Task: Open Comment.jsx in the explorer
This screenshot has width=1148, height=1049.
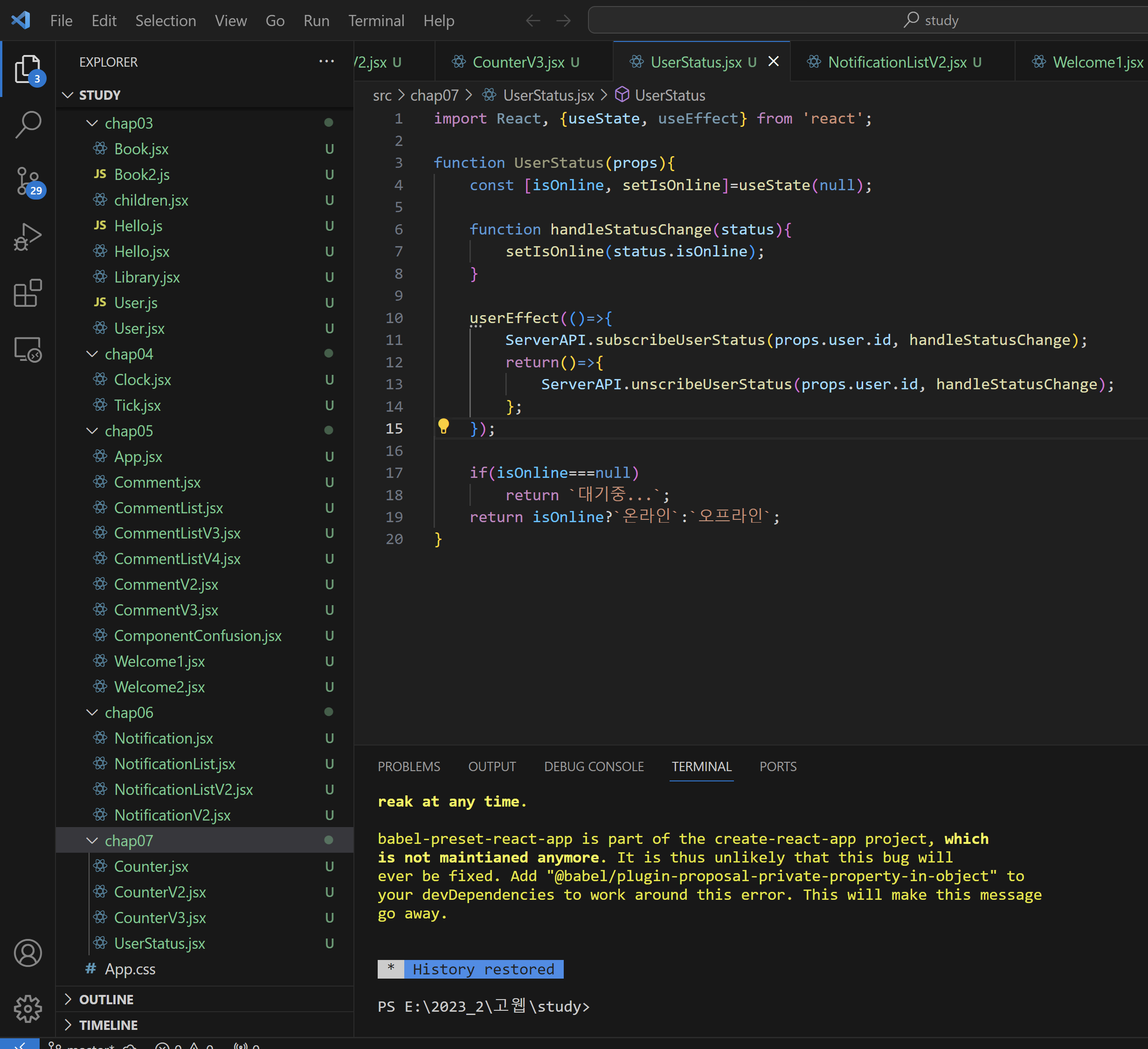Action: [x=205, y=482]
